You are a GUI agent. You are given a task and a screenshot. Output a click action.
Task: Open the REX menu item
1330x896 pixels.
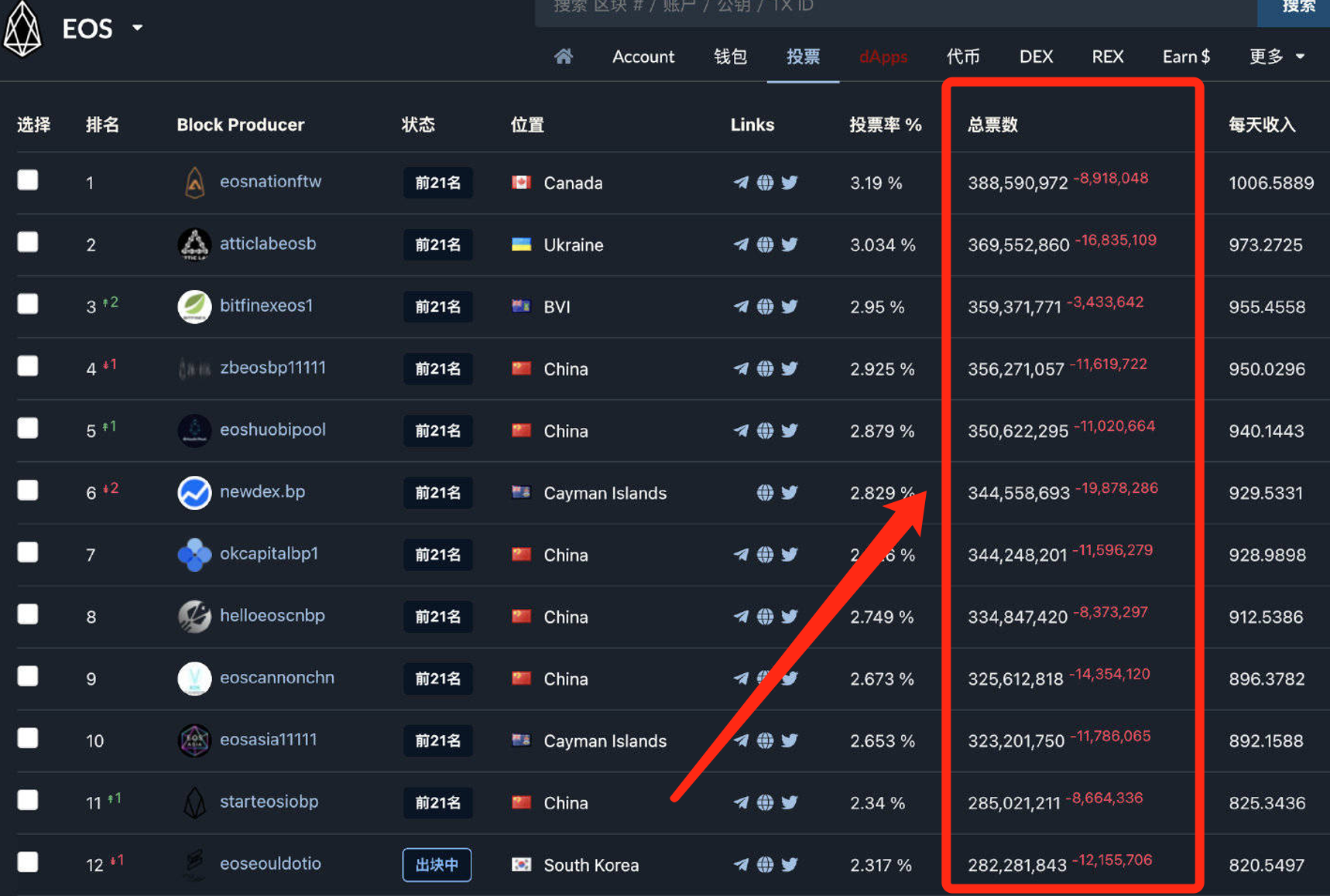1107,56
